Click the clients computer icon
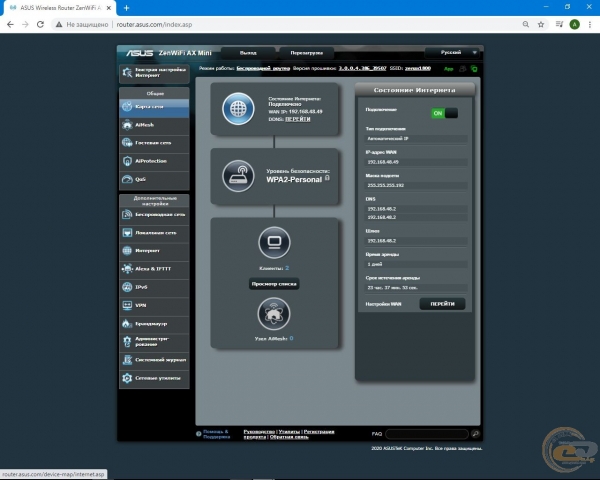The image size is (600, 480). [274, 243]
